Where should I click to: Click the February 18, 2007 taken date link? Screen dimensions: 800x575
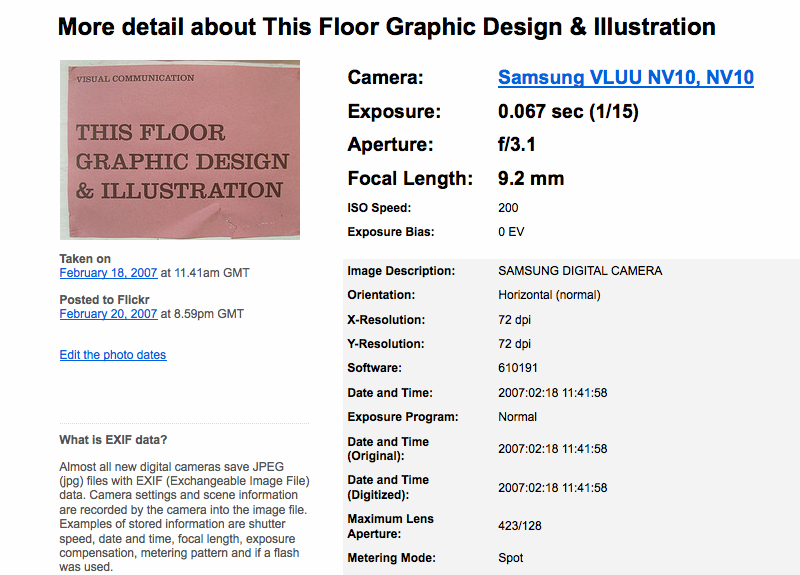pos(108,273)
